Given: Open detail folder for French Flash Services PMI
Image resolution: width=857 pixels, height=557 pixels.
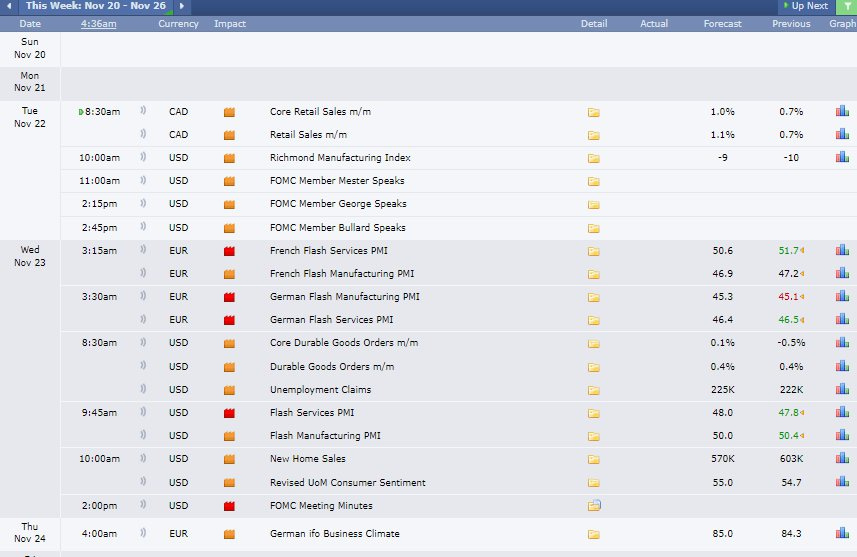Looking at the screenshot, I should coord(594,251).
